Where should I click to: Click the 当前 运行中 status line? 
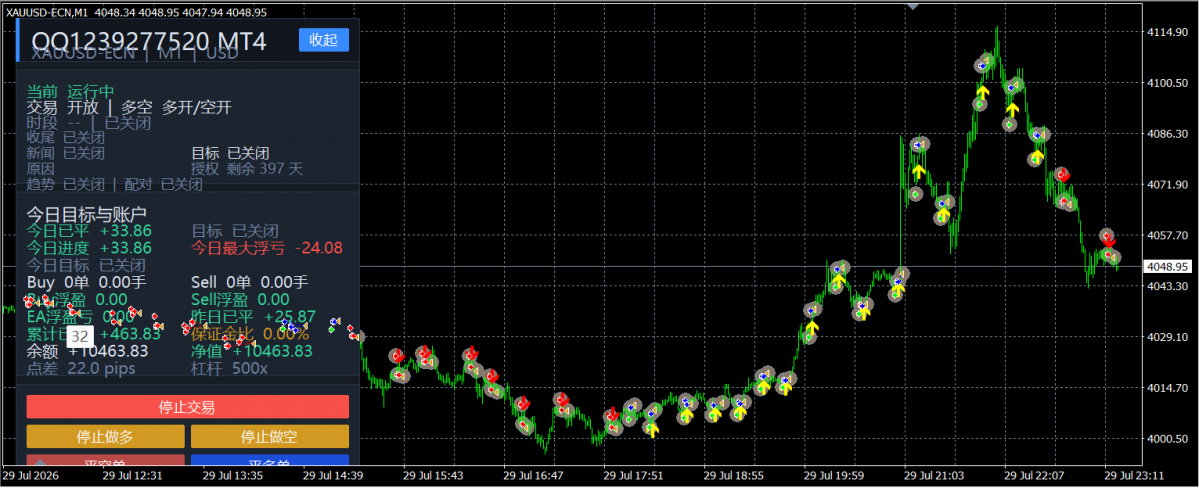pyautogui.click(x=70, y=91)
